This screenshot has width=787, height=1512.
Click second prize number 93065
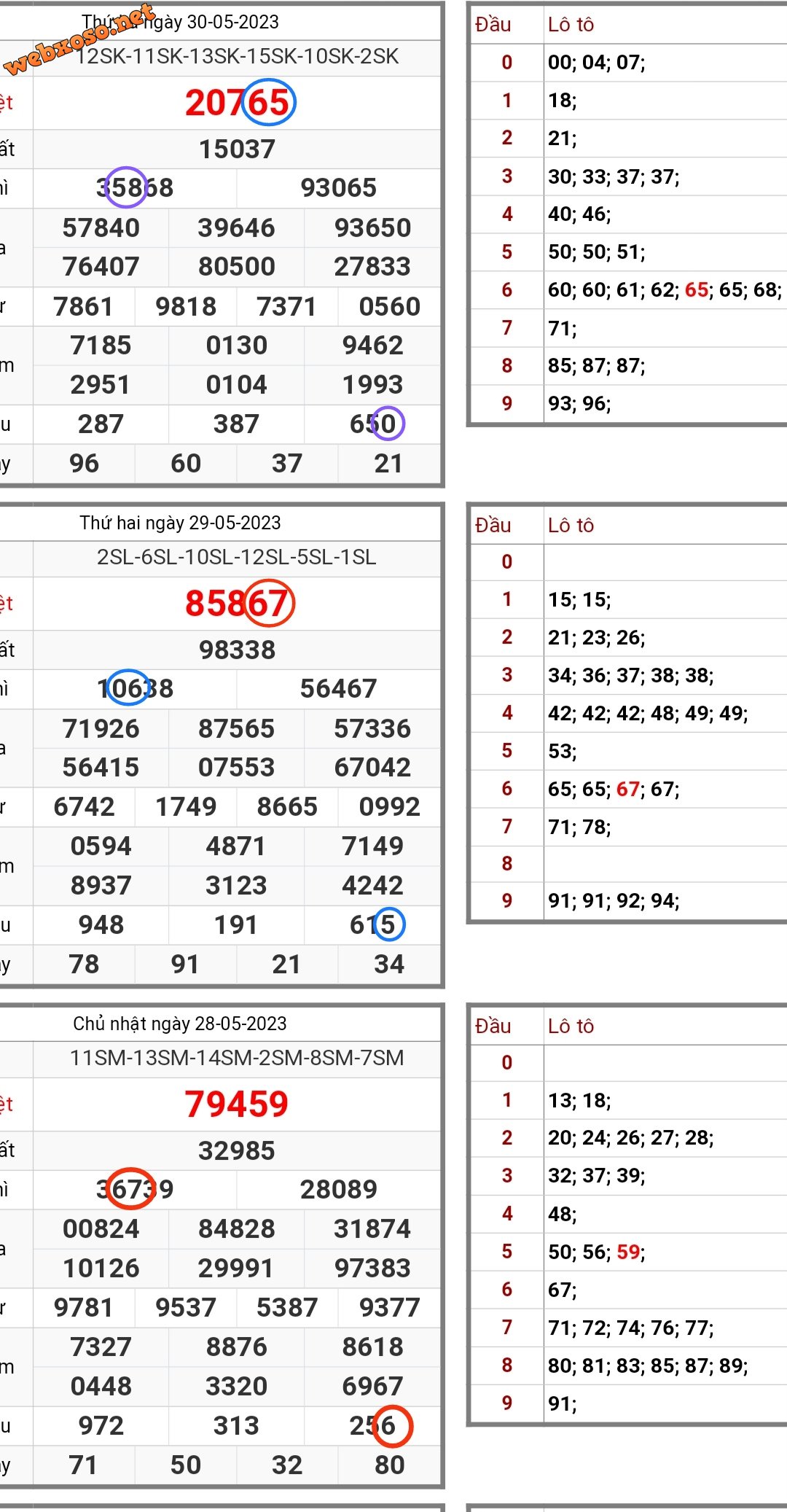[x=339, y=188]
